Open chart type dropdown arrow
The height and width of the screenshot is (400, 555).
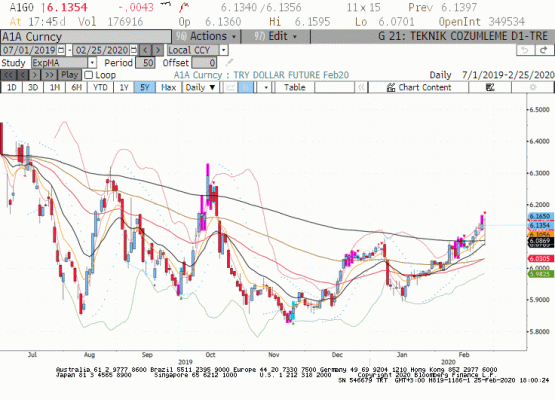[x=265, y=87]
